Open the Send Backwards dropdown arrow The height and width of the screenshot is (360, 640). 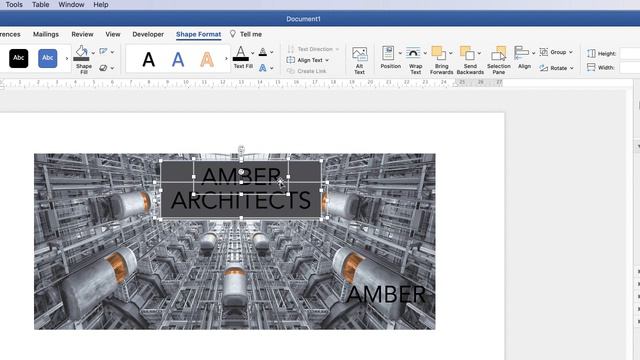(x=479, y=53)
